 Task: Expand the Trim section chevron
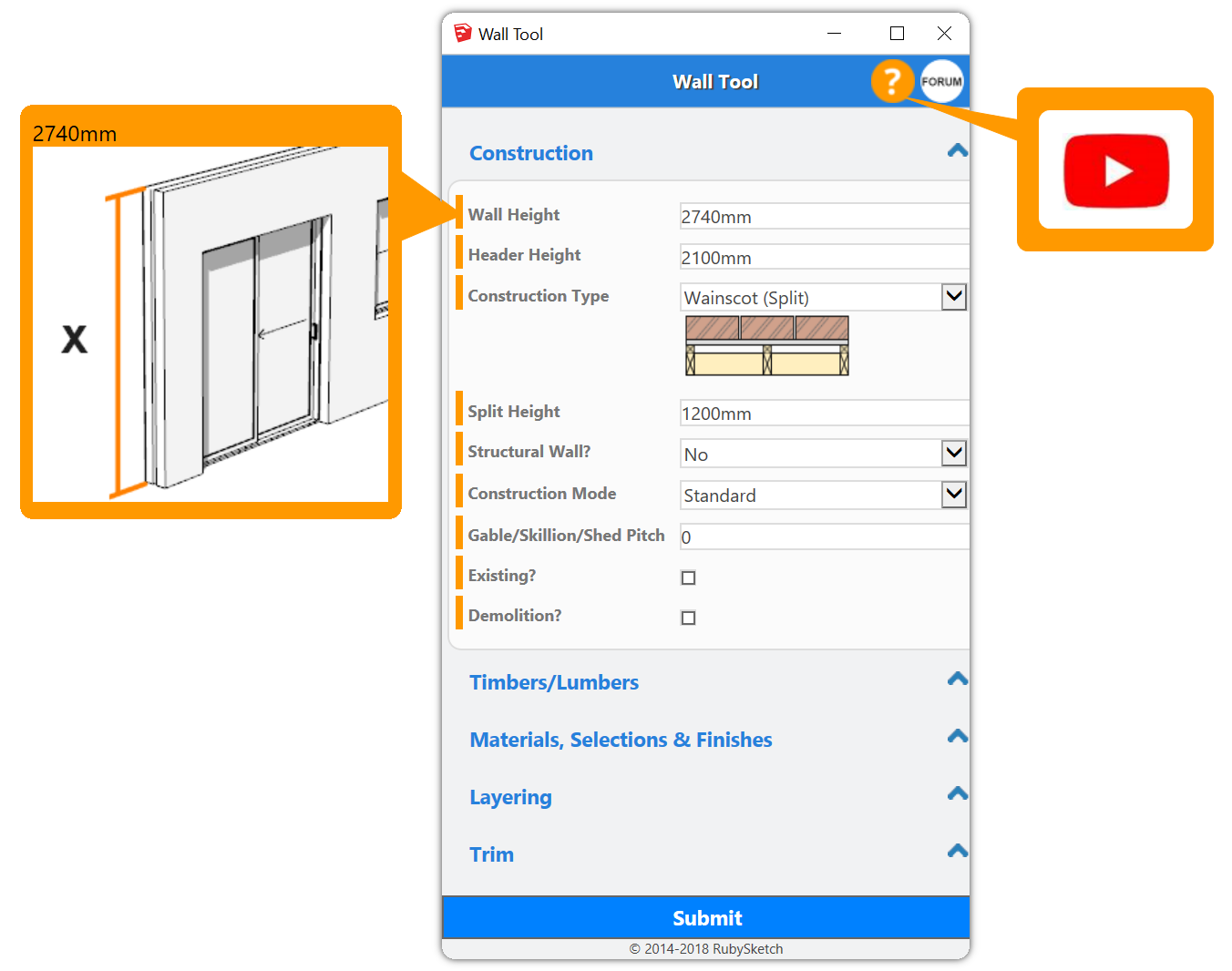point(957,852)
